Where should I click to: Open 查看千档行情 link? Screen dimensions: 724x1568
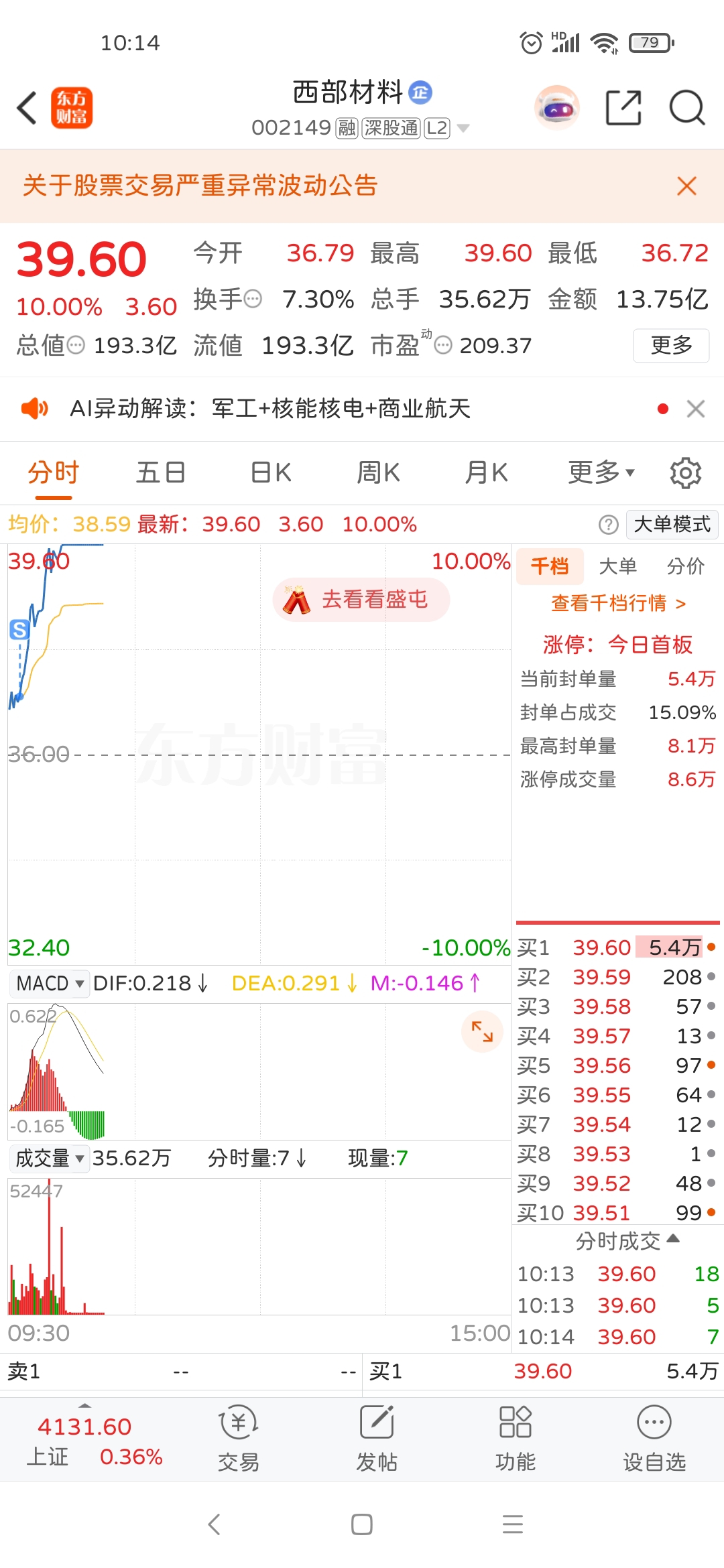point(619,604)
